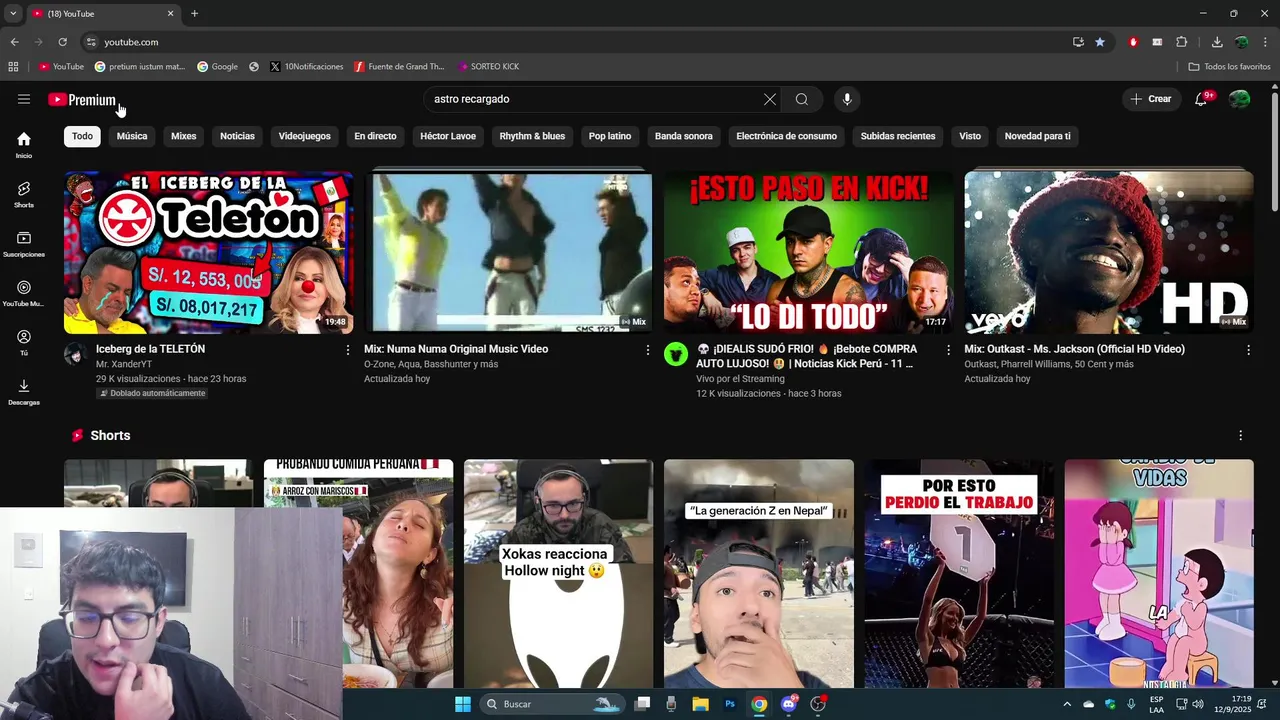Screen dimensions: 1280x720
Task: Open options for Numa Numa mix
Action: click(x=648, y=350)
